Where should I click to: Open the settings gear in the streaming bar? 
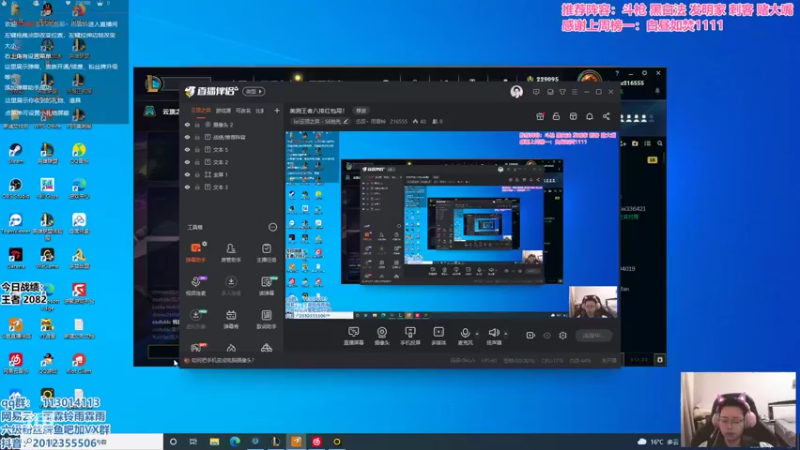(x=563, y=335)
